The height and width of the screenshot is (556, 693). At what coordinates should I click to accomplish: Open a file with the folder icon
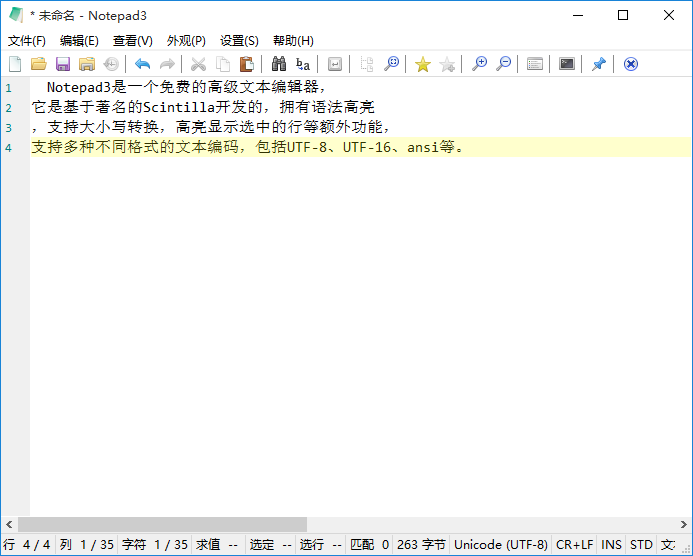click(39, 64)
